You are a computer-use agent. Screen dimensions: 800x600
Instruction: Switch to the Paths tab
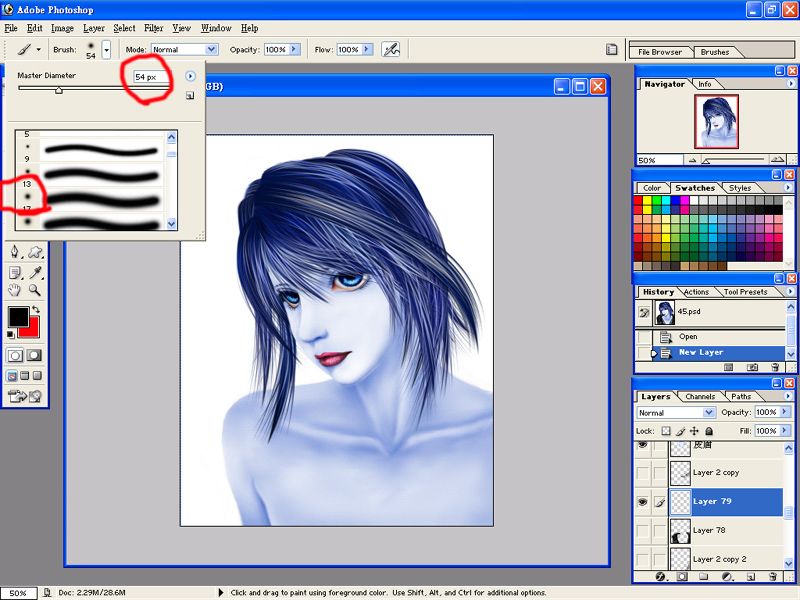[741, 396]
